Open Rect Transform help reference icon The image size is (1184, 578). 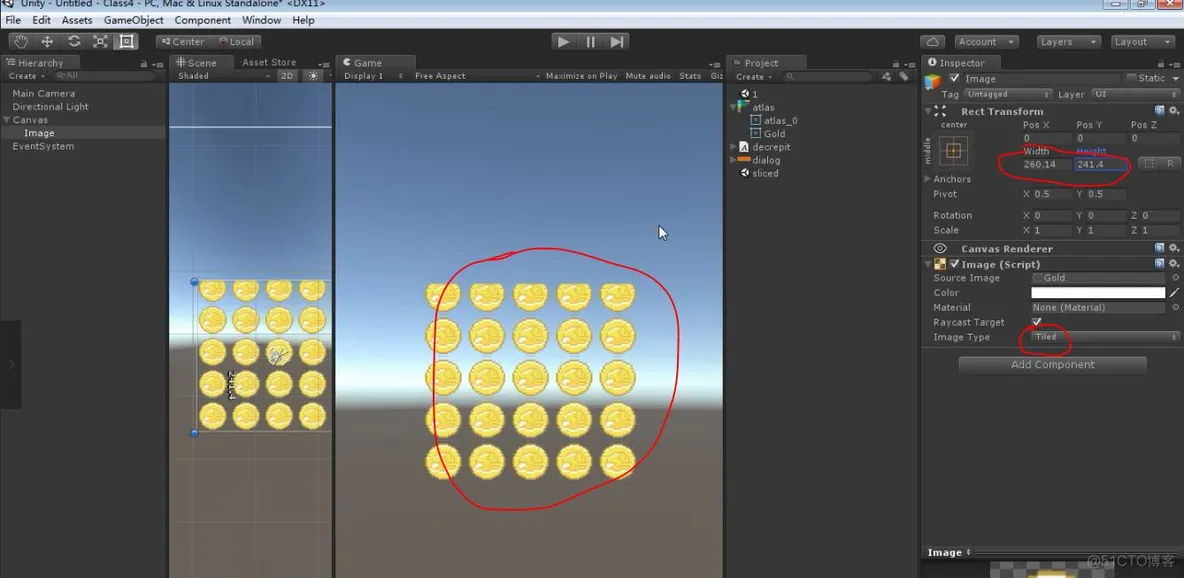click(x=1159, y=110)
